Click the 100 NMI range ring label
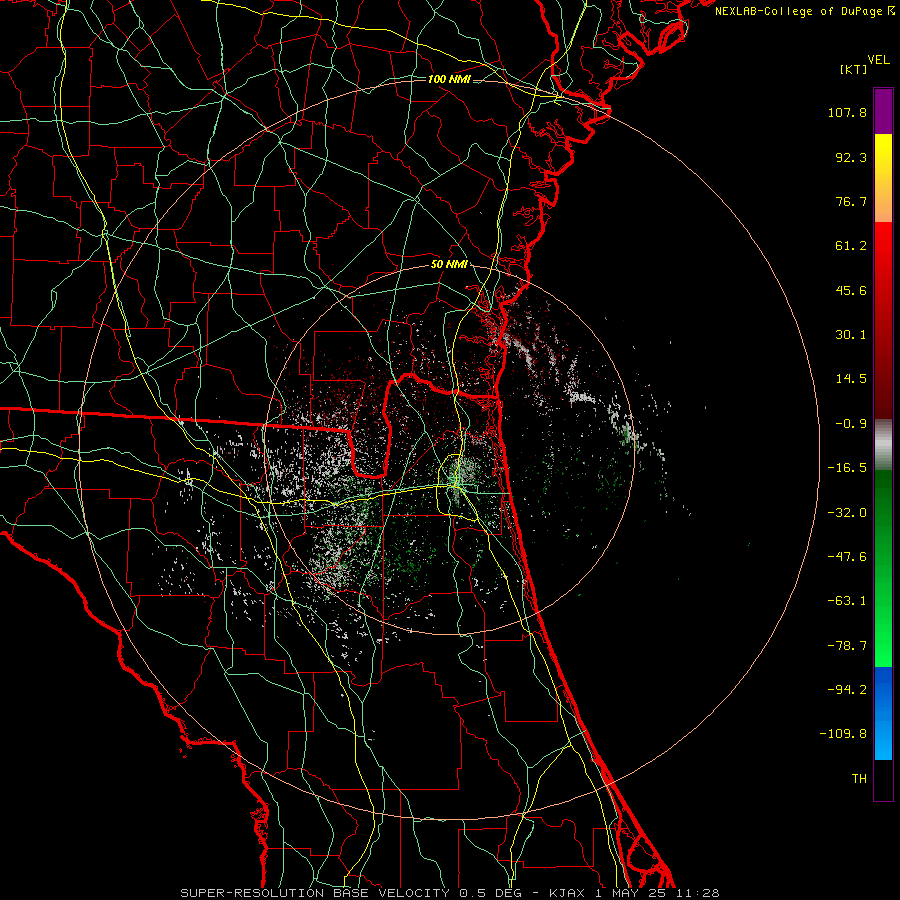This screenshot has height=900, width=900. coord(449,79)
